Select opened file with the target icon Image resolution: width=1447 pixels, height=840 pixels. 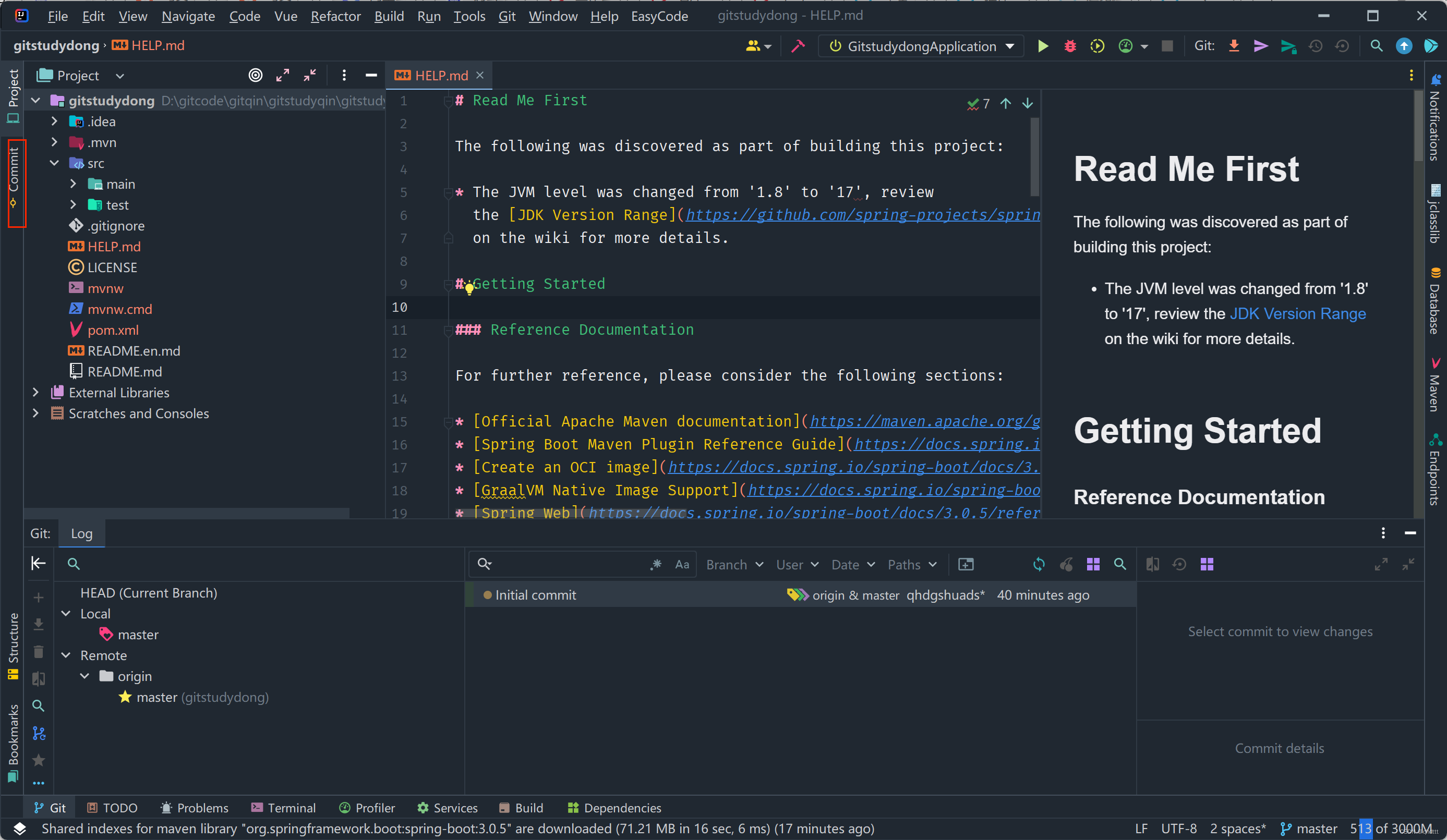(256, 75)
